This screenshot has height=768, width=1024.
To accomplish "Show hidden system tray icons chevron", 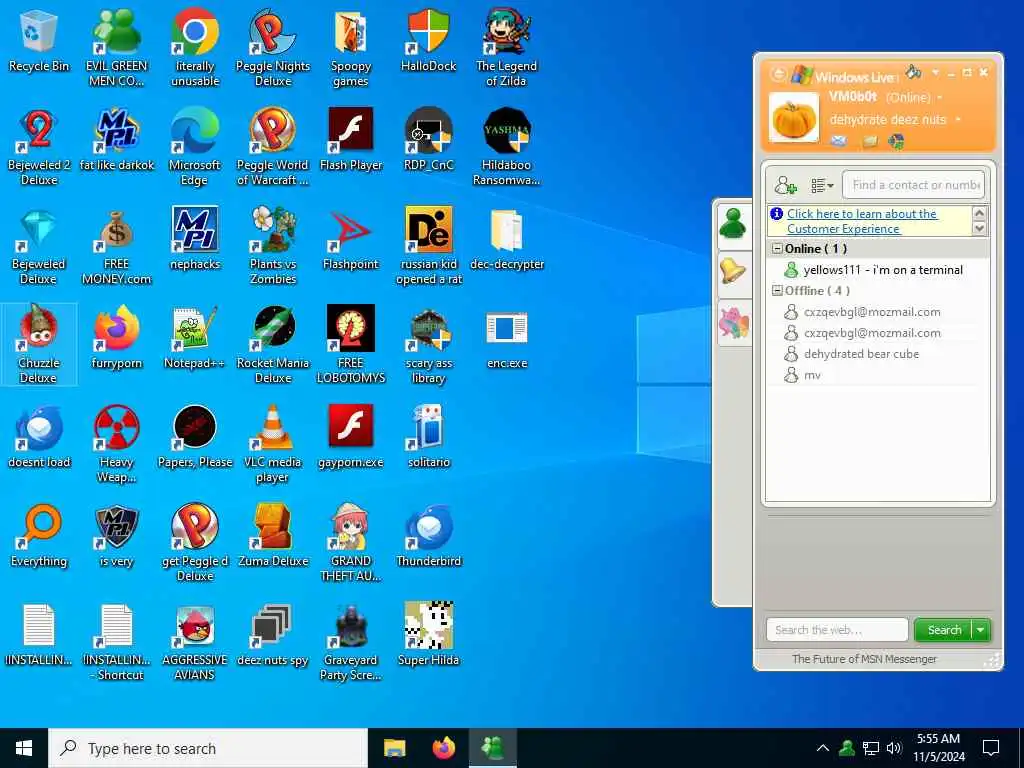I will [823, 748].
